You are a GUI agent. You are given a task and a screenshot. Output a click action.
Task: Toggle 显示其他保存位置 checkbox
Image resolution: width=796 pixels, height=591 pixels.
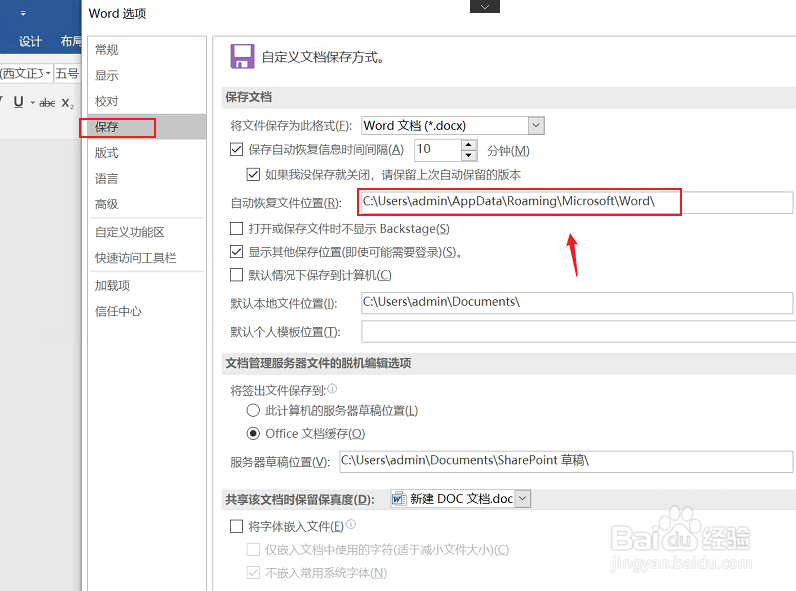(236, 251)
